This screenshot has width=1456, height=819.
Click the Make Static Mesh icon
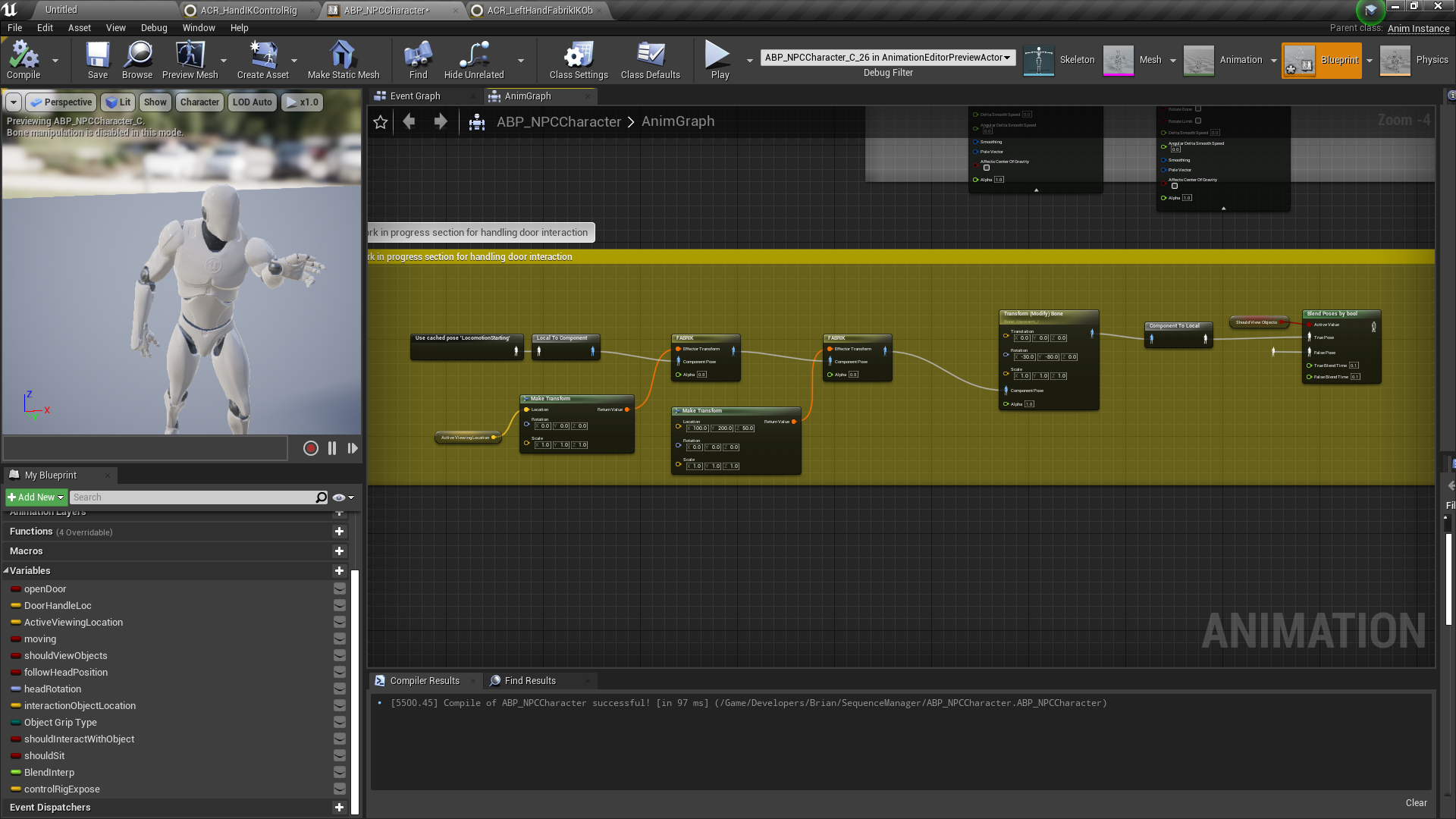point(343,55)
